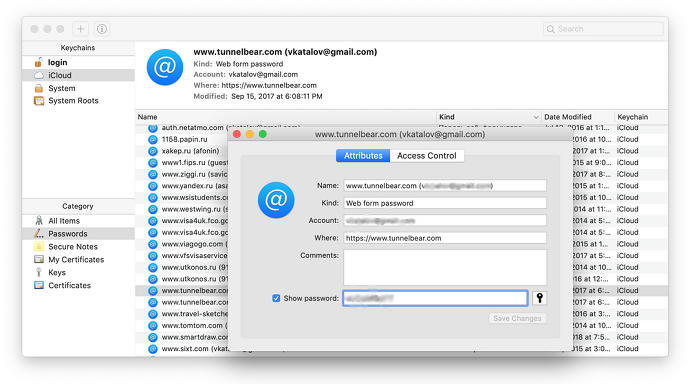690x384 pixels.
Task: Click the Save Changes button
Action: (x=517, y=318)
